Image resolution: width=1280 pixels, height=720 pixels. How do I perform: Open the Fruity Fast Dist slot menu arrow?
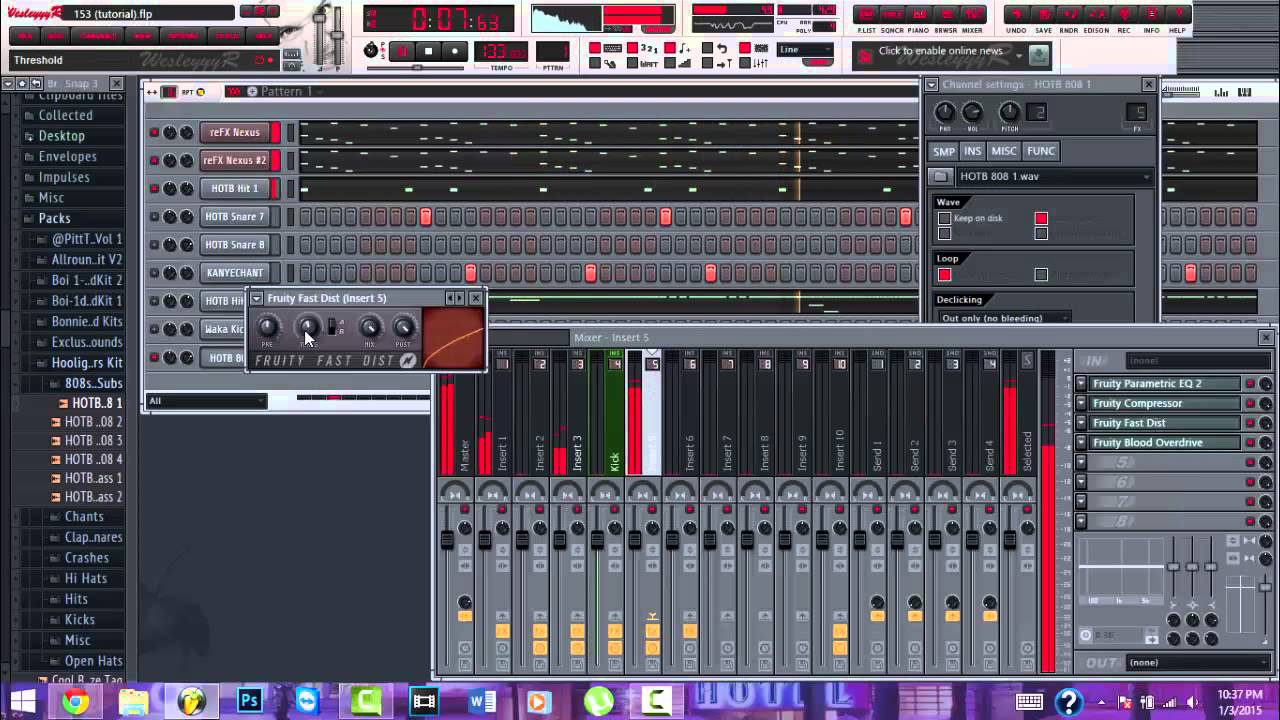[x=1081, y=423]
